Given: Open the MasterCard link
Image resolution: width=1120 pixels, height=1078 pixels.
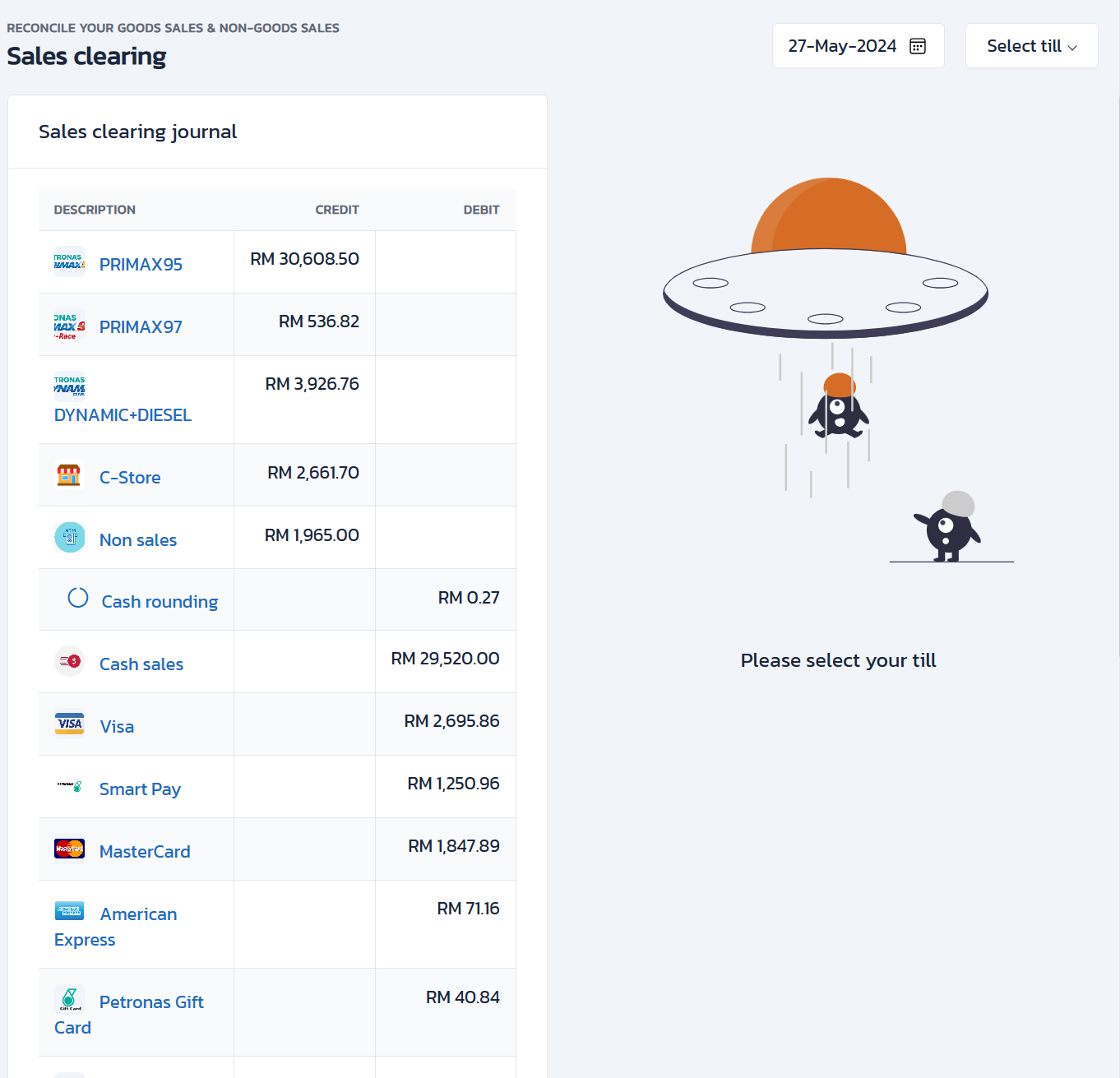Looking at the screenshot, I should click(x=145, y=852).
